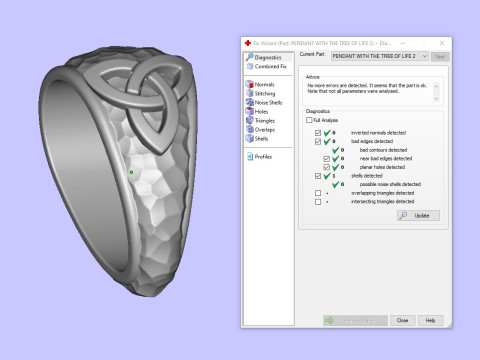Uncheck inverted normals detected checkbox

pos(318,133)
